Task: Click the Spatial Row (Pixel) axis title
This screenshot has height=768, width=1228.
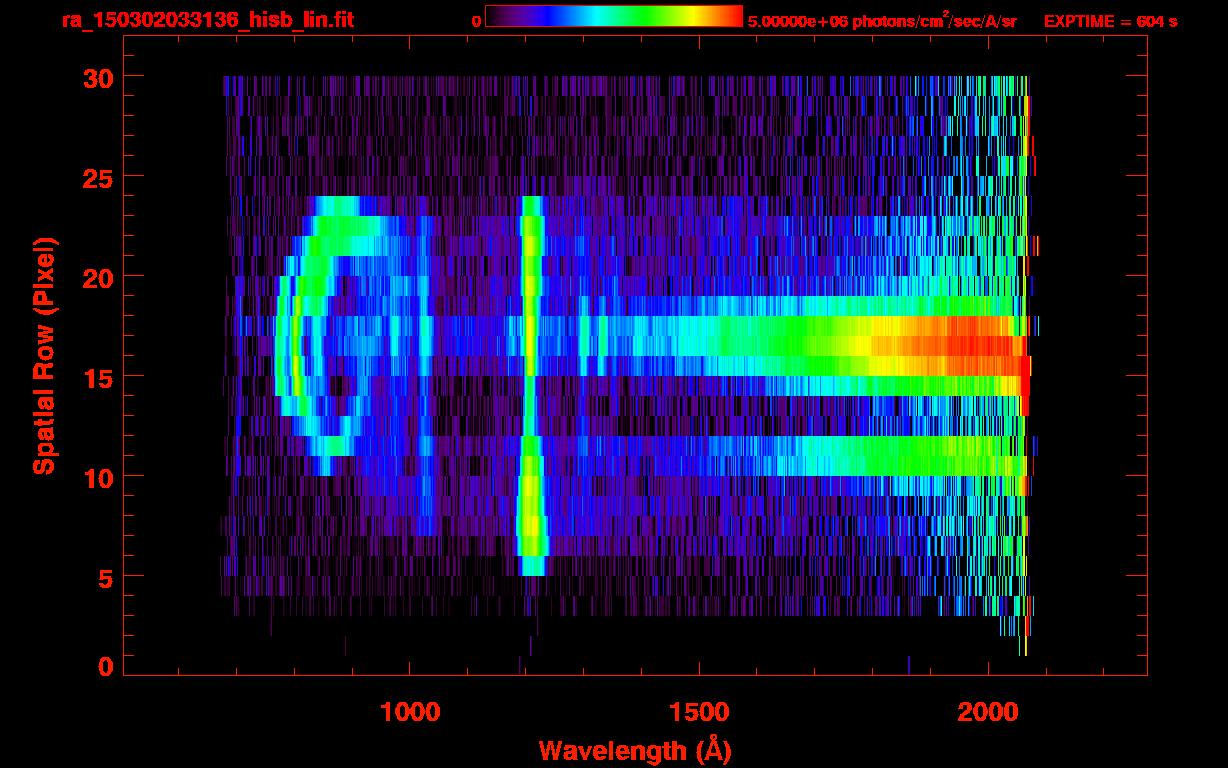Action: point(45,355)
